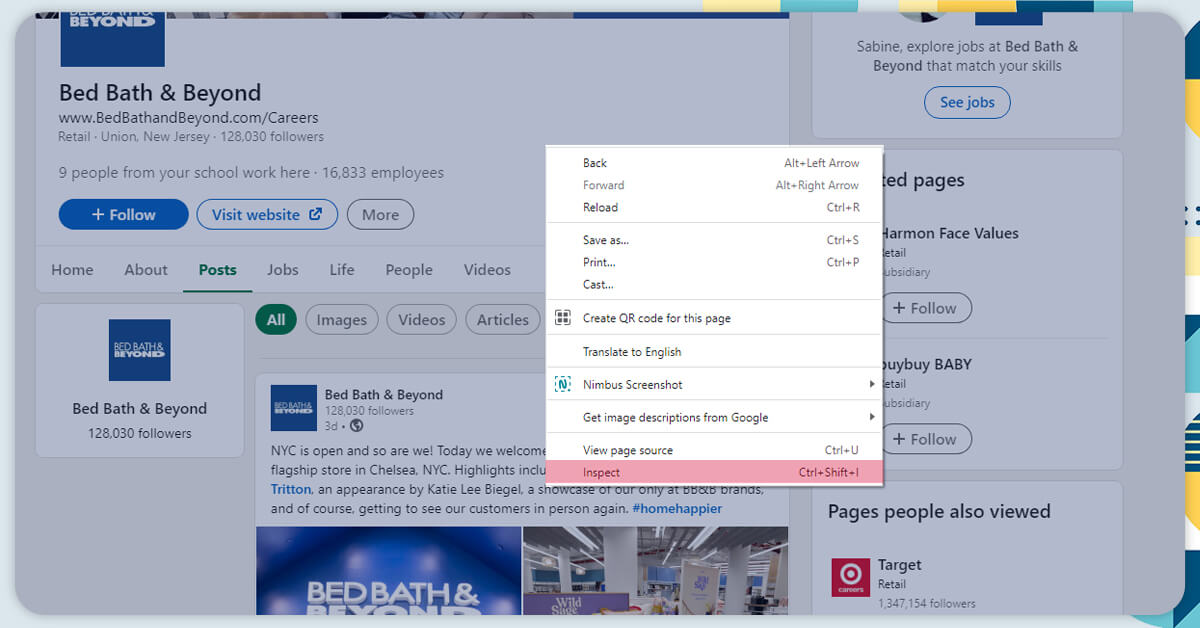Click the 1,347,154 followers text under Target
The image size is (1200, 628).
(x=927, y=603)
